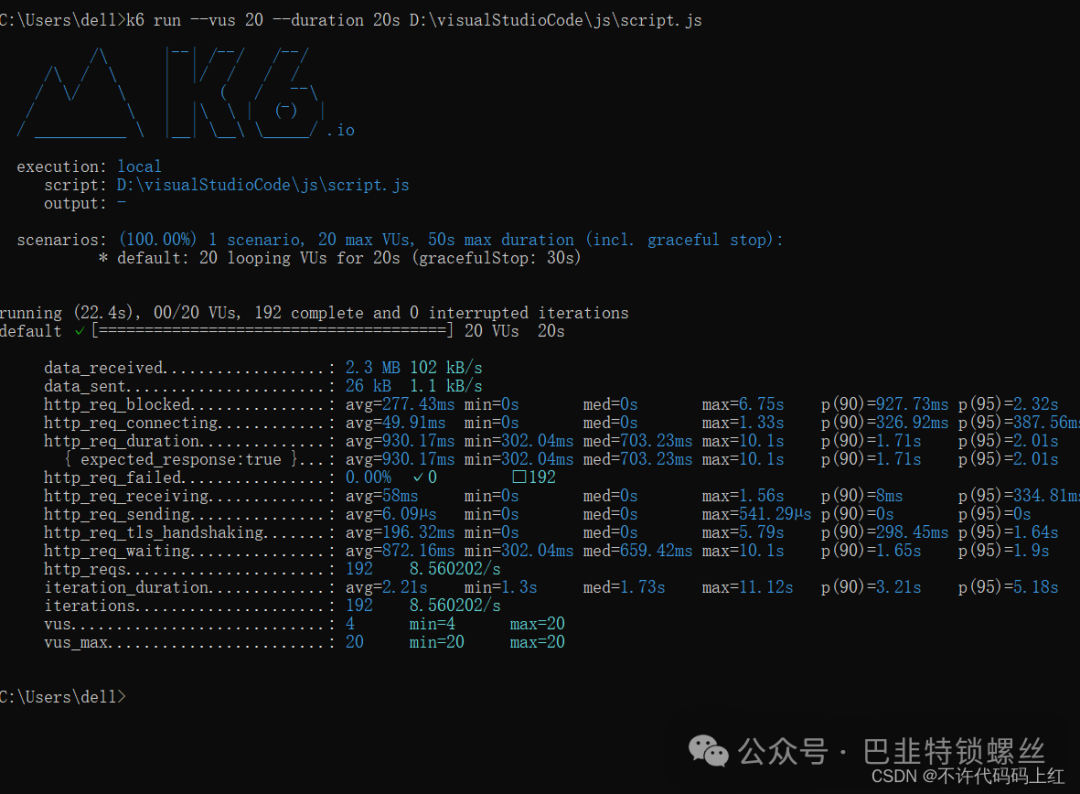Click the 'http_req_waiting' metric label
Viewport: 1080px width, 794px height.
pos(118,551)
